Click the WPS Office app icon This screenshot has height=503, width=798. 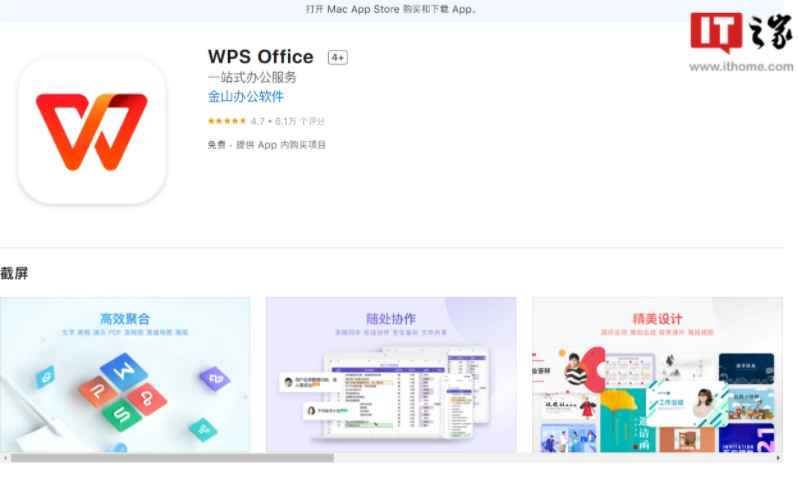coord(91,130)
